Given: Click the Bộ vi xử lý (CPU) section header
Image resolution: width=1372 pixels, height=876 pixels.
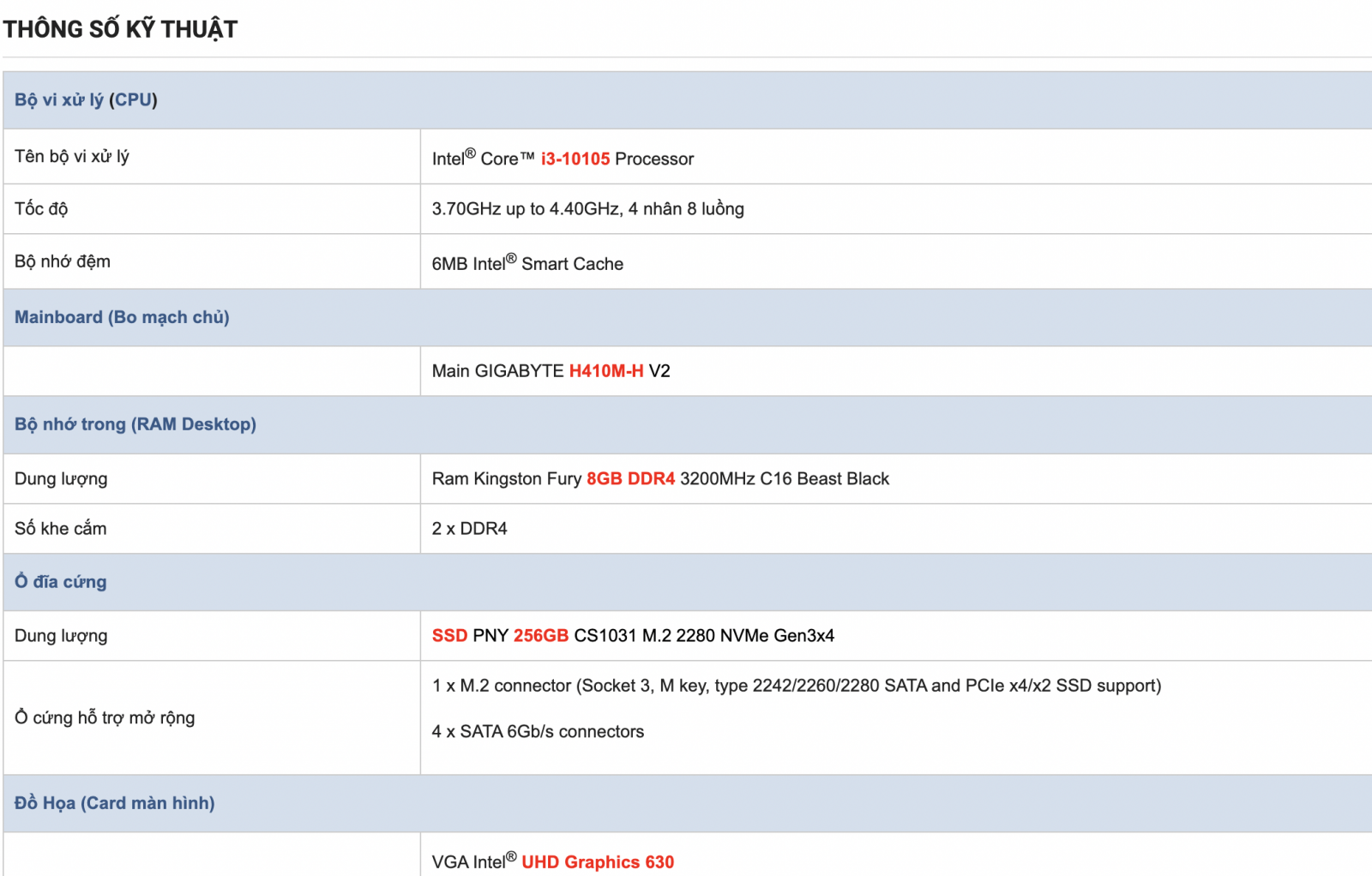Looking at the screenshot, I should point(86,100).
